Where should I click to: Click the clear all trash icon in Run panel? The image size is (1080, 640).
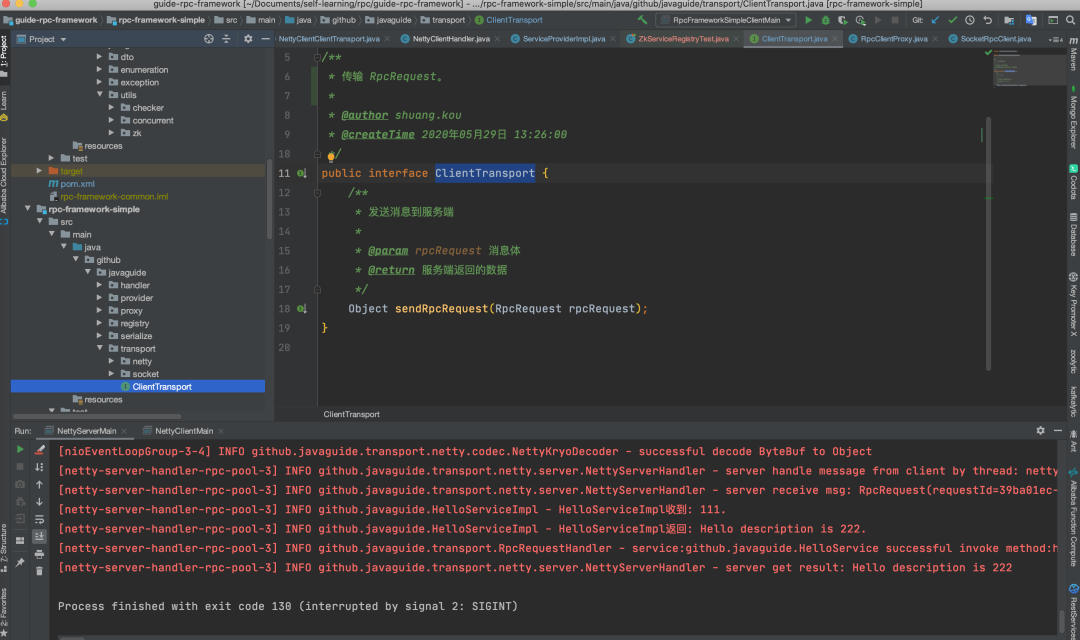point(39,571)
